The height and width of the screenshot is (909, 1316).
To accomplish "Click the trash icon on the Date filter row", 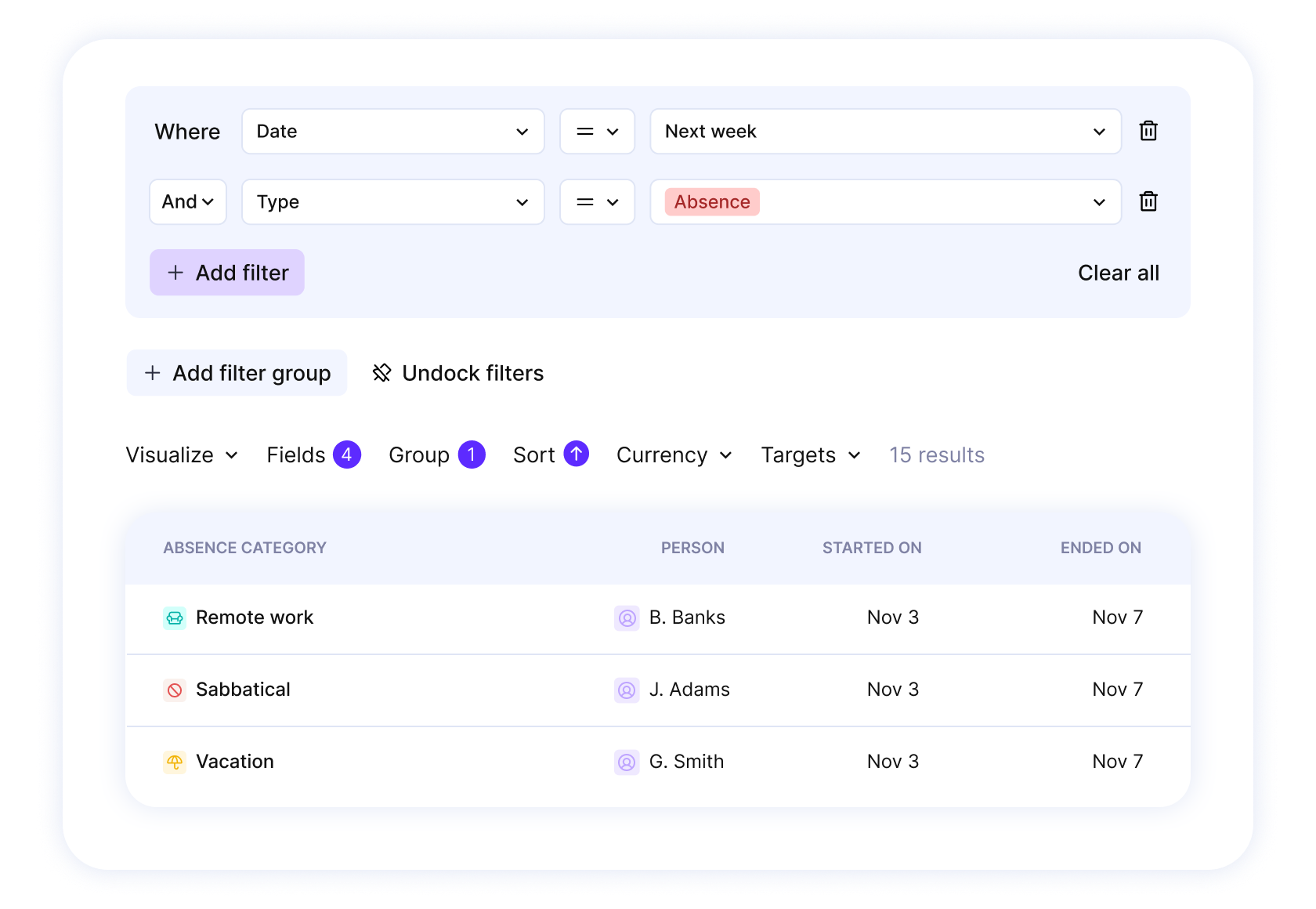I will pyautogui.click(x=1148, y=131).
